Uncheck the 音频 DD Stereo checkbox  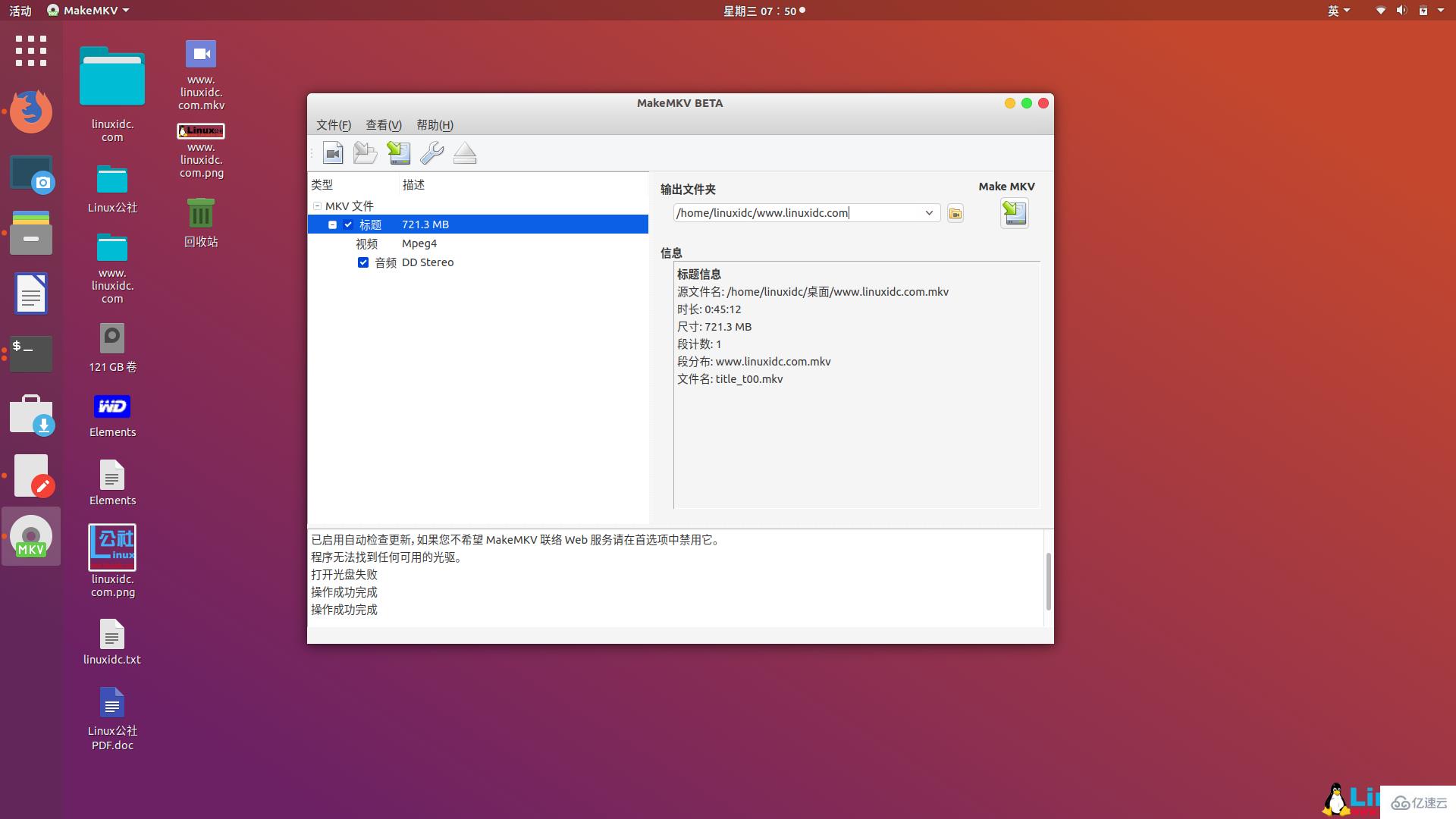(363, 262)
